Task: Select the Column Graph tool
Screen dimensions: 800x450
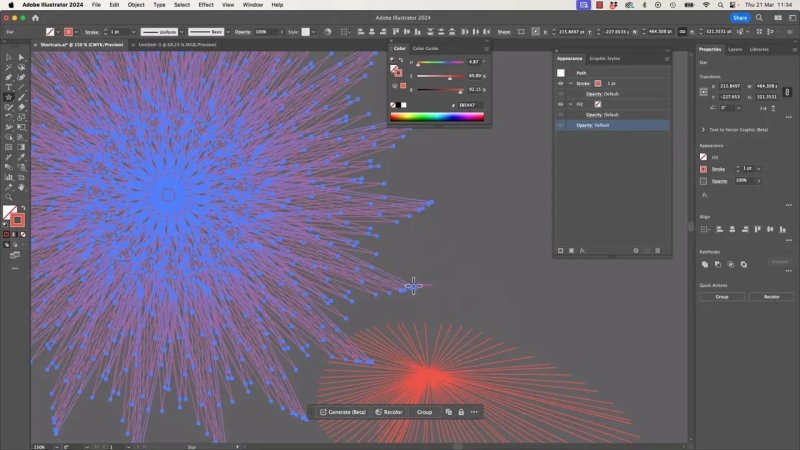Action: click(x=9, y=177)
